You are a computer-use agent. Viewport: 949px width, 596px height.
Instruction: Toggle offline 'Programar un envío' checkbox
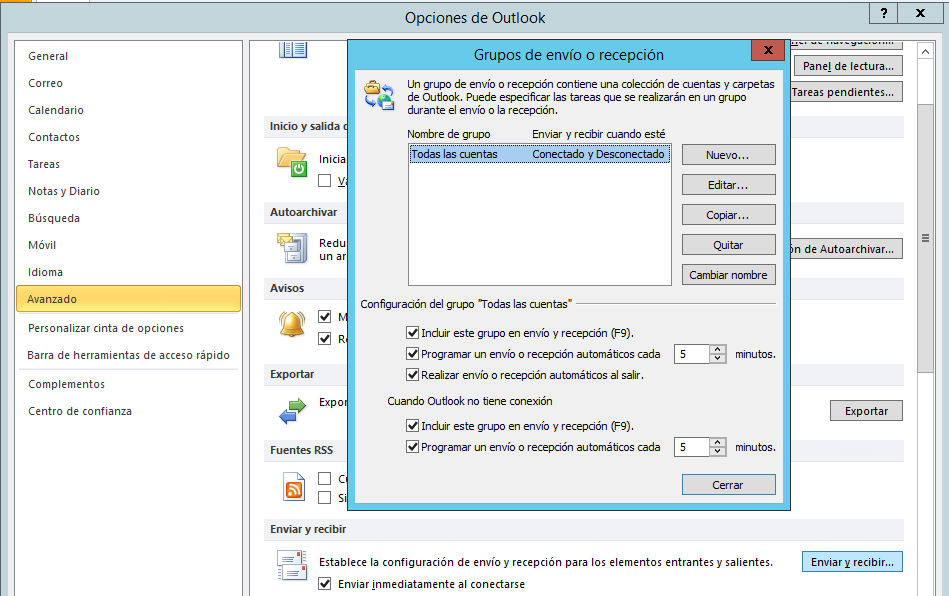413,447
